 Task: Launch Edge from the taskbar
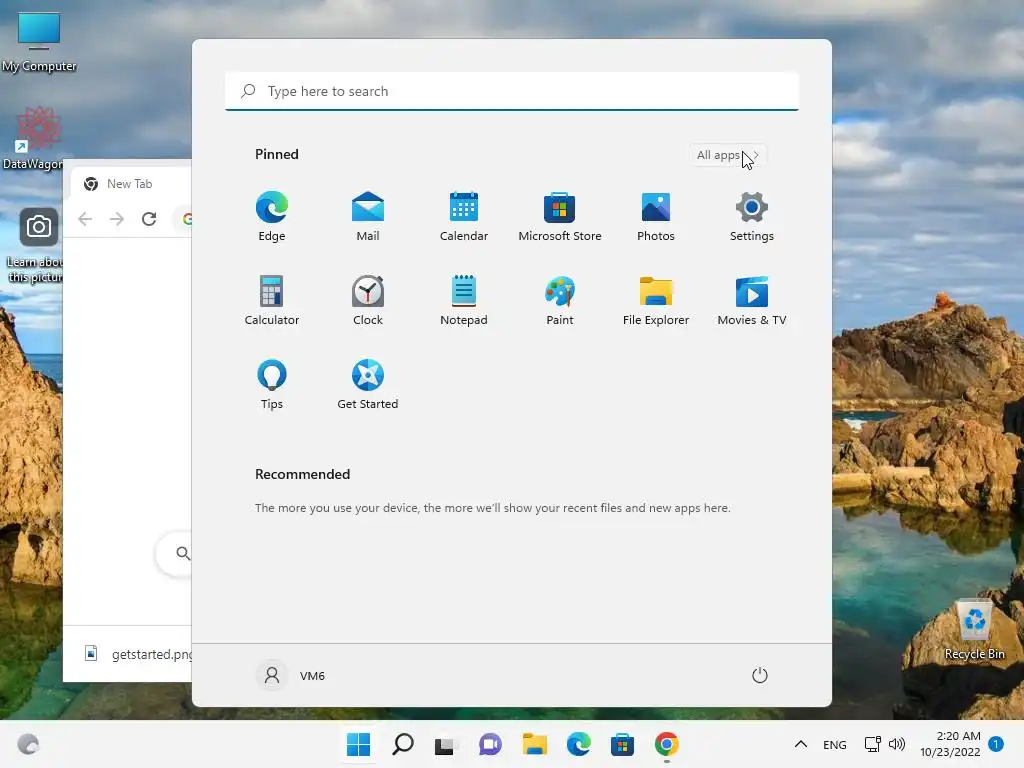pyautogui.click(x=579, y=744)
